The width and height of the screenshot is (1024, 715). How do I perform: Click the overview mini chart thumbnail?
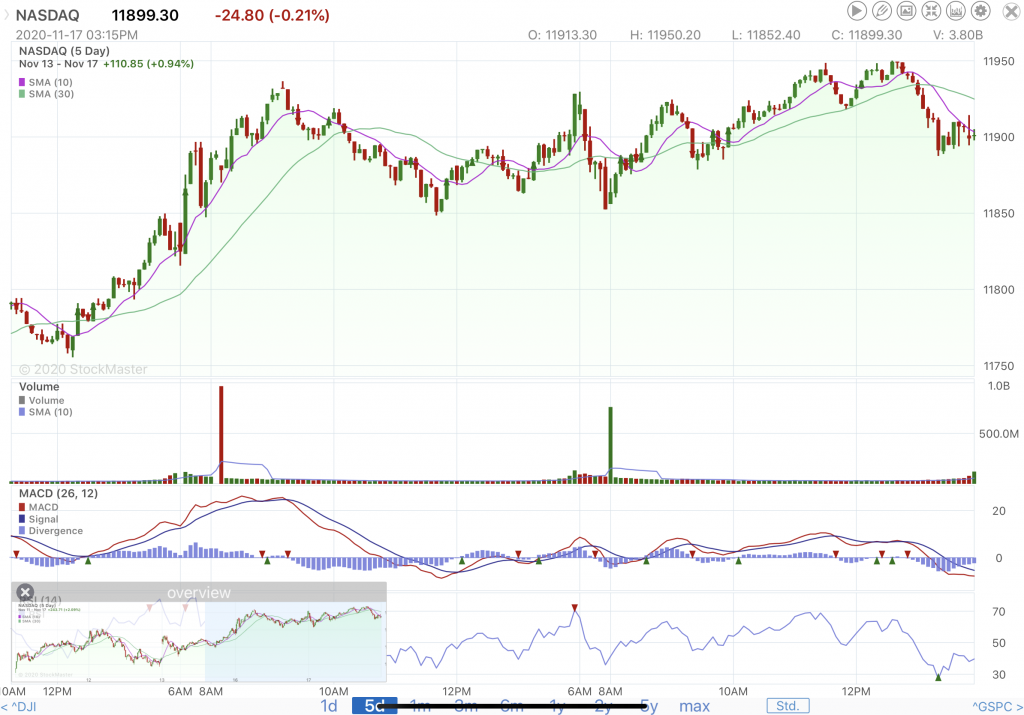[198, 640]
